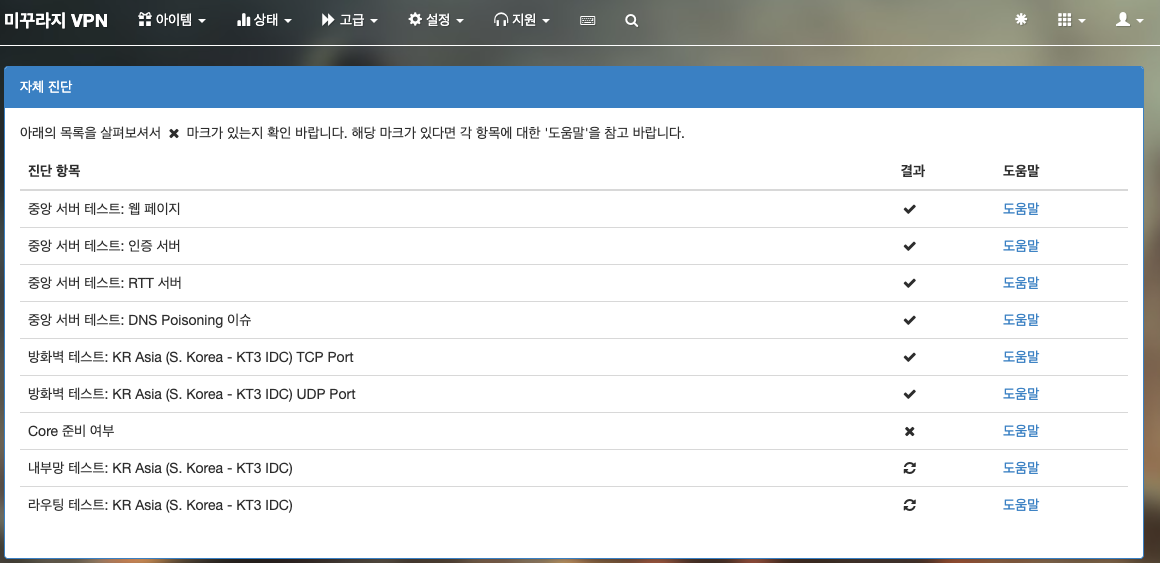
Task: Click the asterisk icon in top bar
Action: pos(1021,20)
